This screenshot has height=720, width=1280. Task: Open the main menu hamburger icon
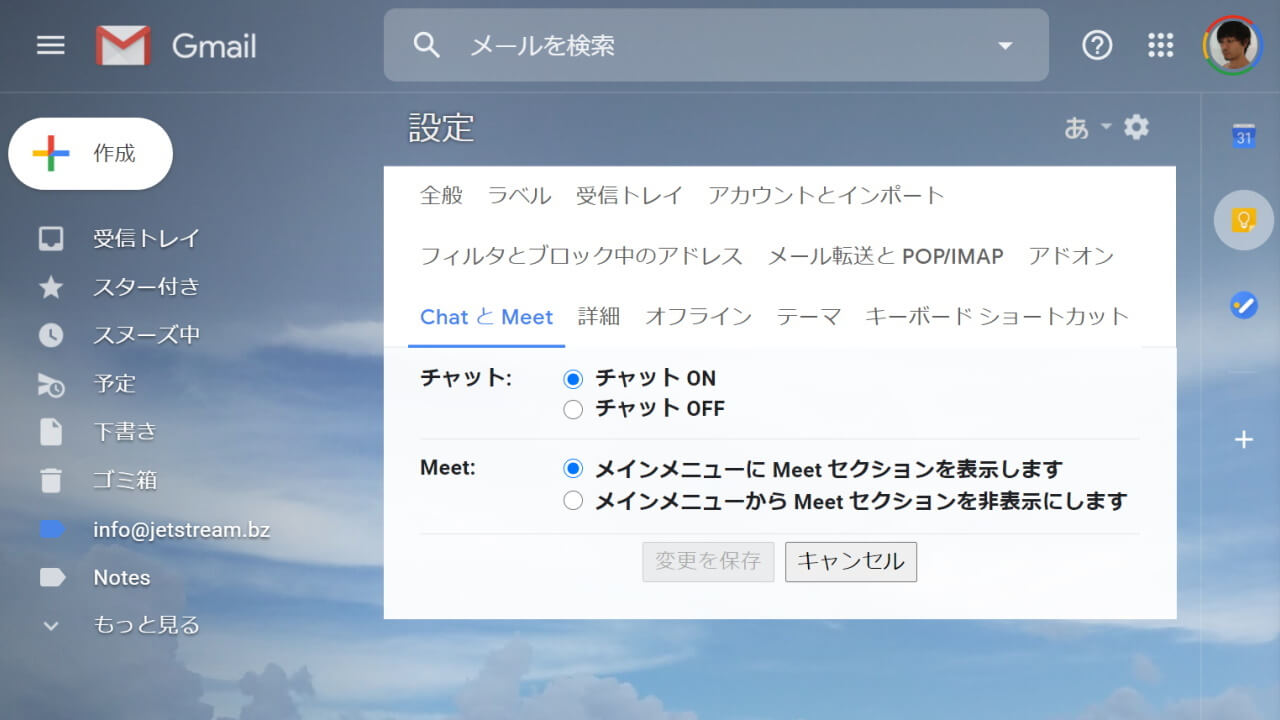[x=50, y=46]
